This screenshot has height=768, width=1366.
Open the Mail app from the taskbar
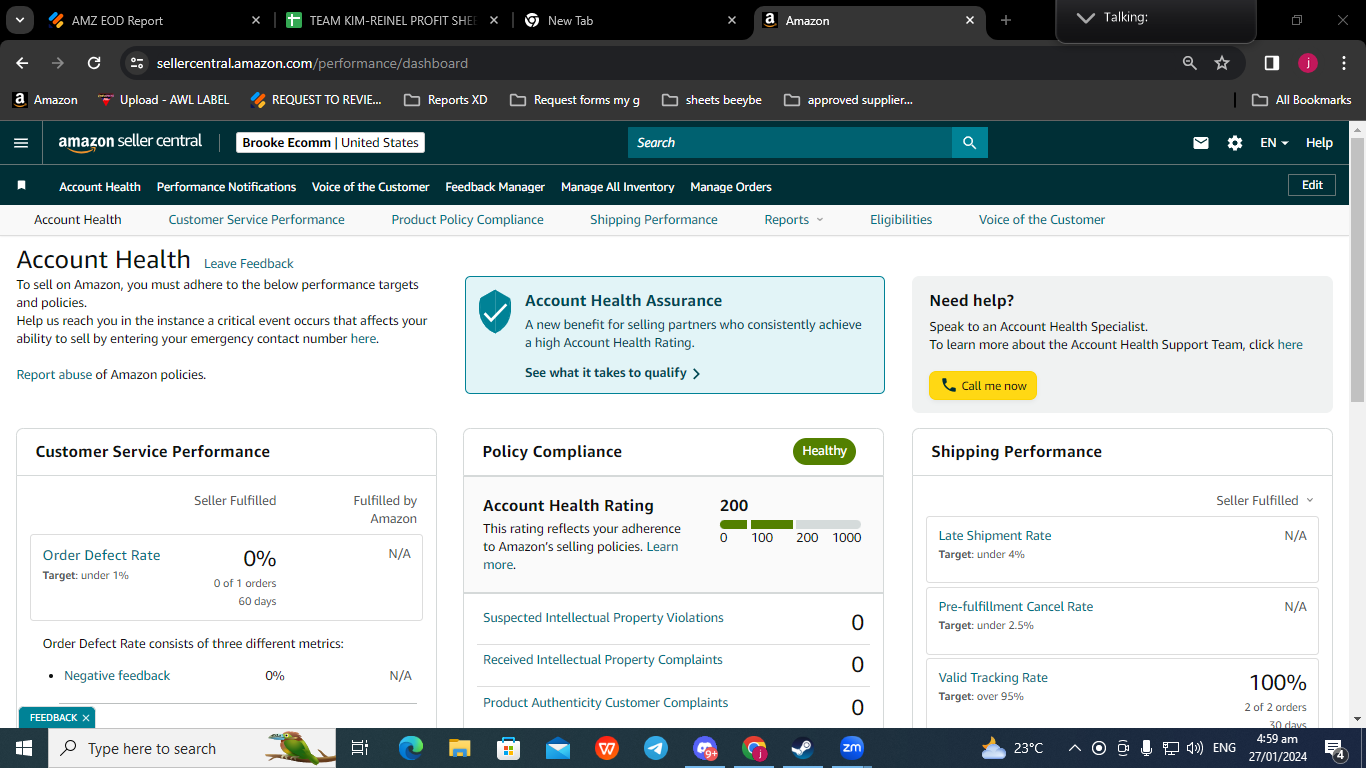coord(558,748)
